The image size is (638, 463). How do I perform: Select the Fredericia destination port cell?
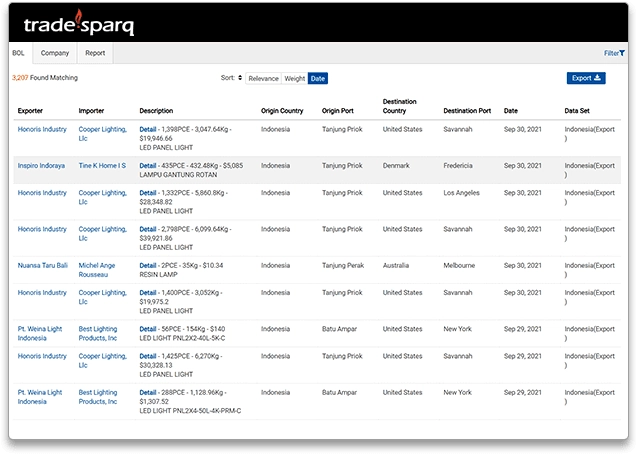point(458,166)
